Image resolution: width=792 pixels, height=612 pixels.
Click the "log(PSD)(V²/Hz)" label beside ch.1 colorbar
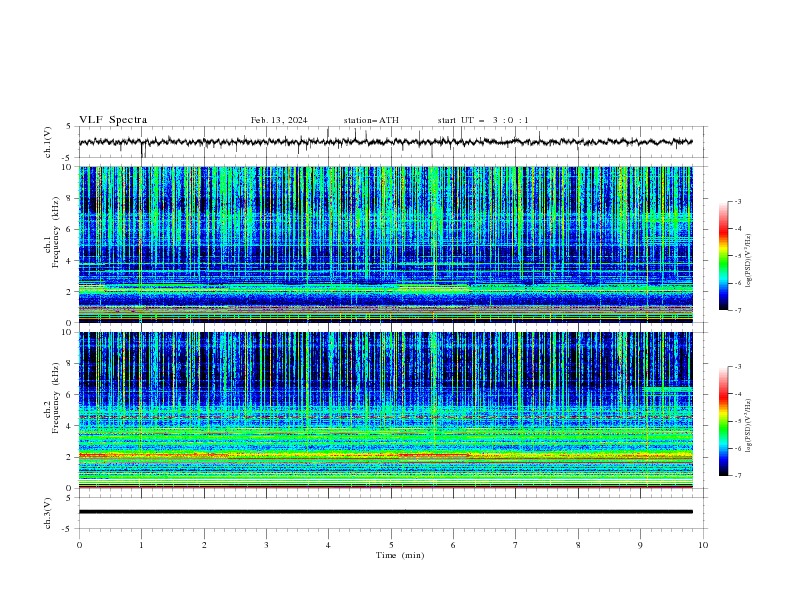tap(748, 261)
